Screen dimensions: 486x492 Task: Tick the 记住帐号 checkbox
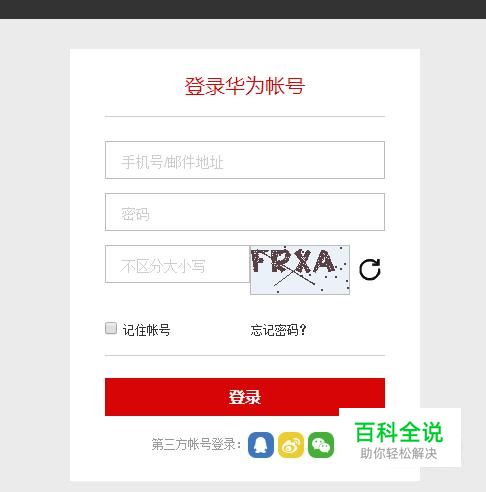(x=111, y=328)
